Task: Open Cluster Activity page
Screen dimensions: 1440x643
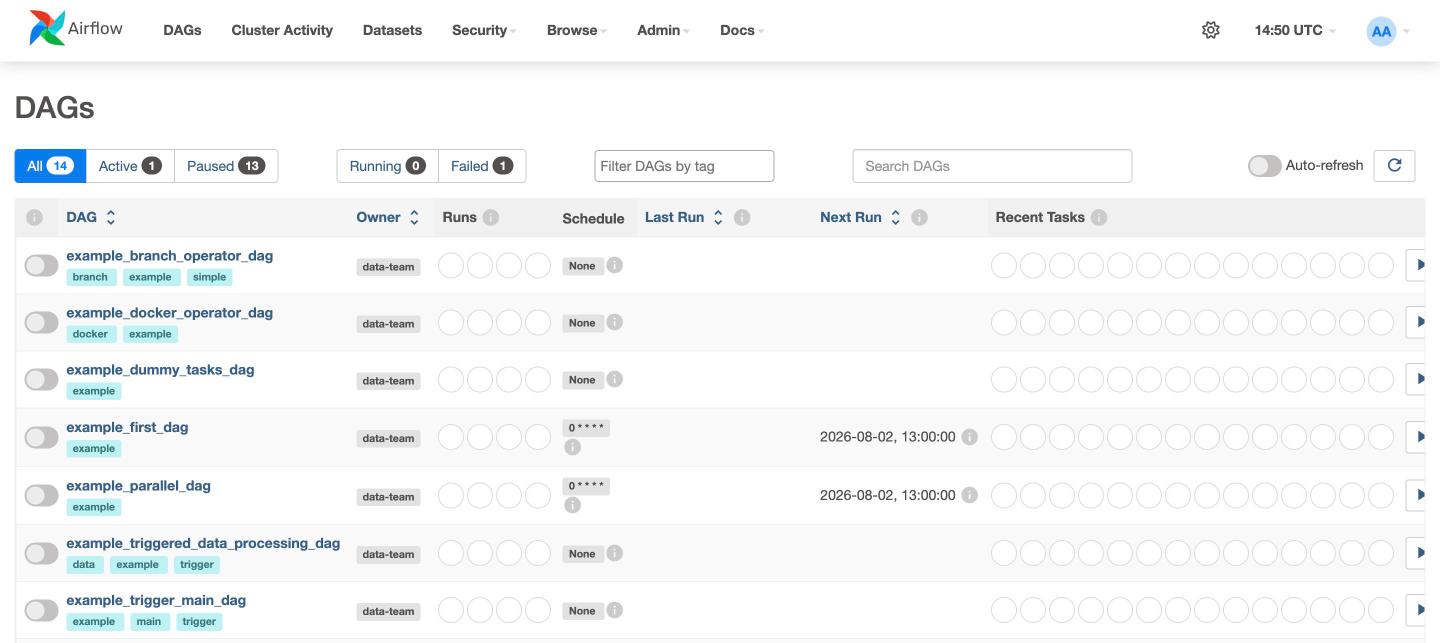Action: coord(282,30)
